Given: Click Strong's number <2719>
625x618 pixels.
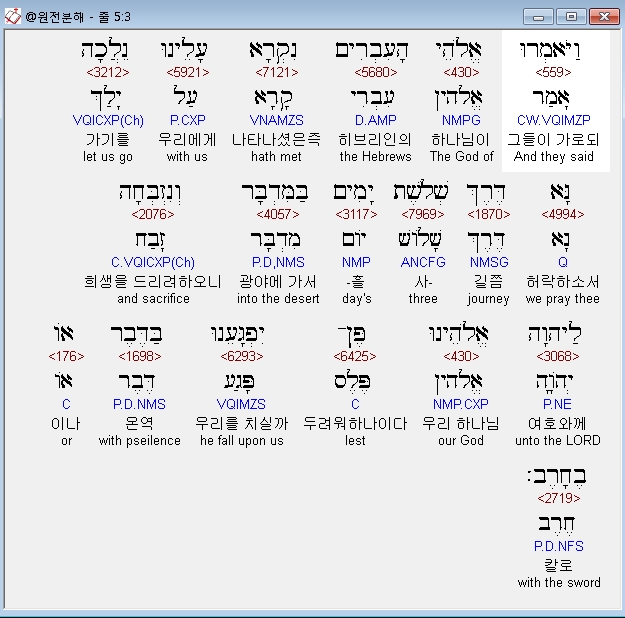Looking at the screenshot, I should 559,498.
